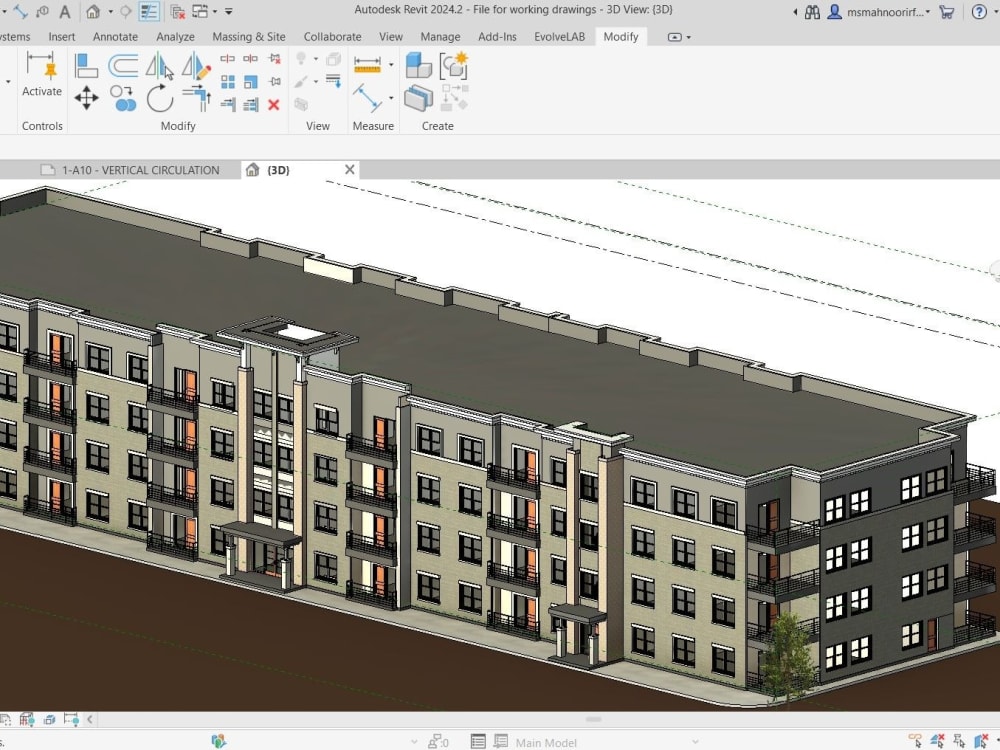This screenshot has width=1000, height=750.
Task: Click the Delete red X icon
Action: [273, 105]
